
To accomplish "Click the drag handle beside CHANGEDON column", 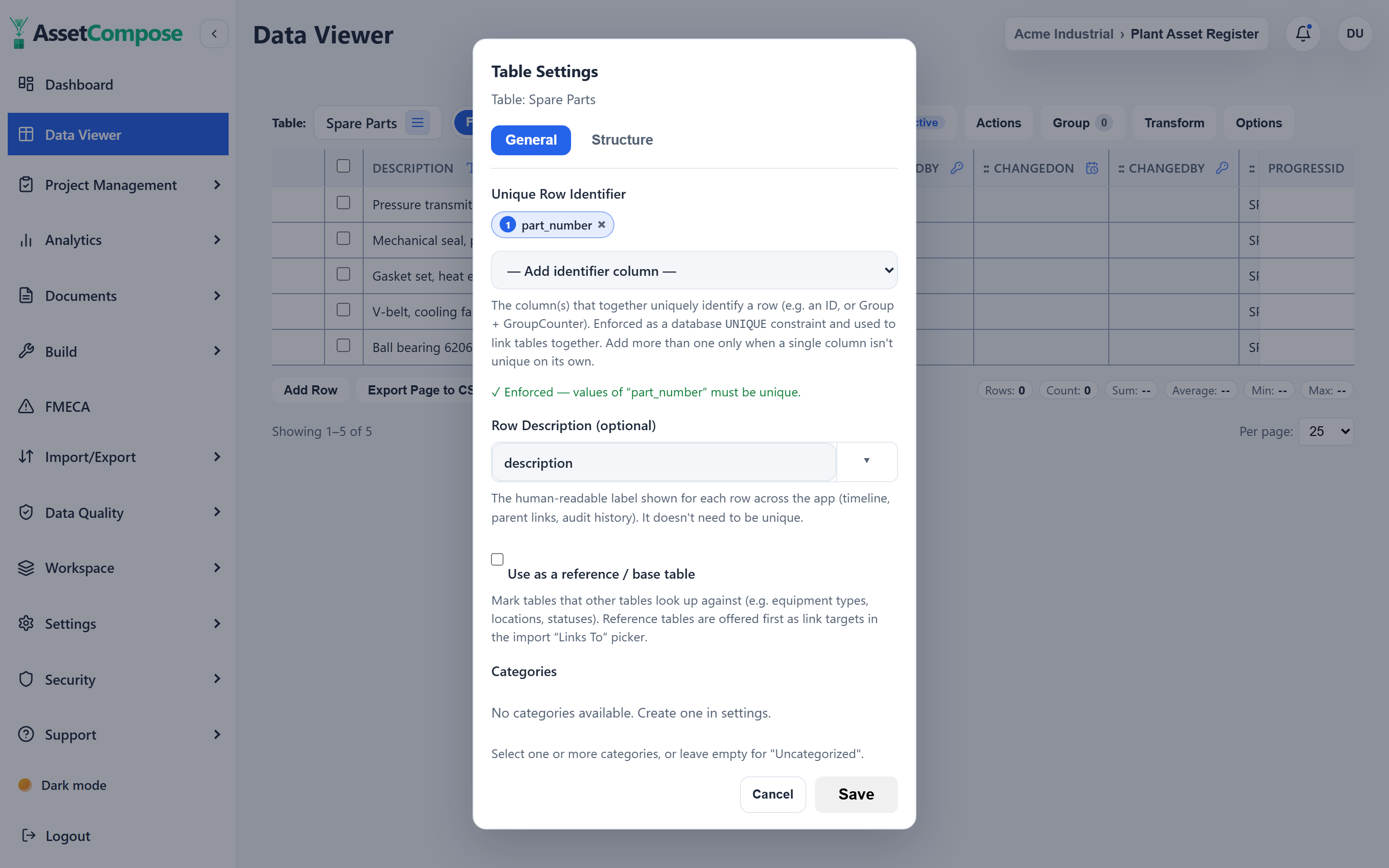I will point(986,169).
